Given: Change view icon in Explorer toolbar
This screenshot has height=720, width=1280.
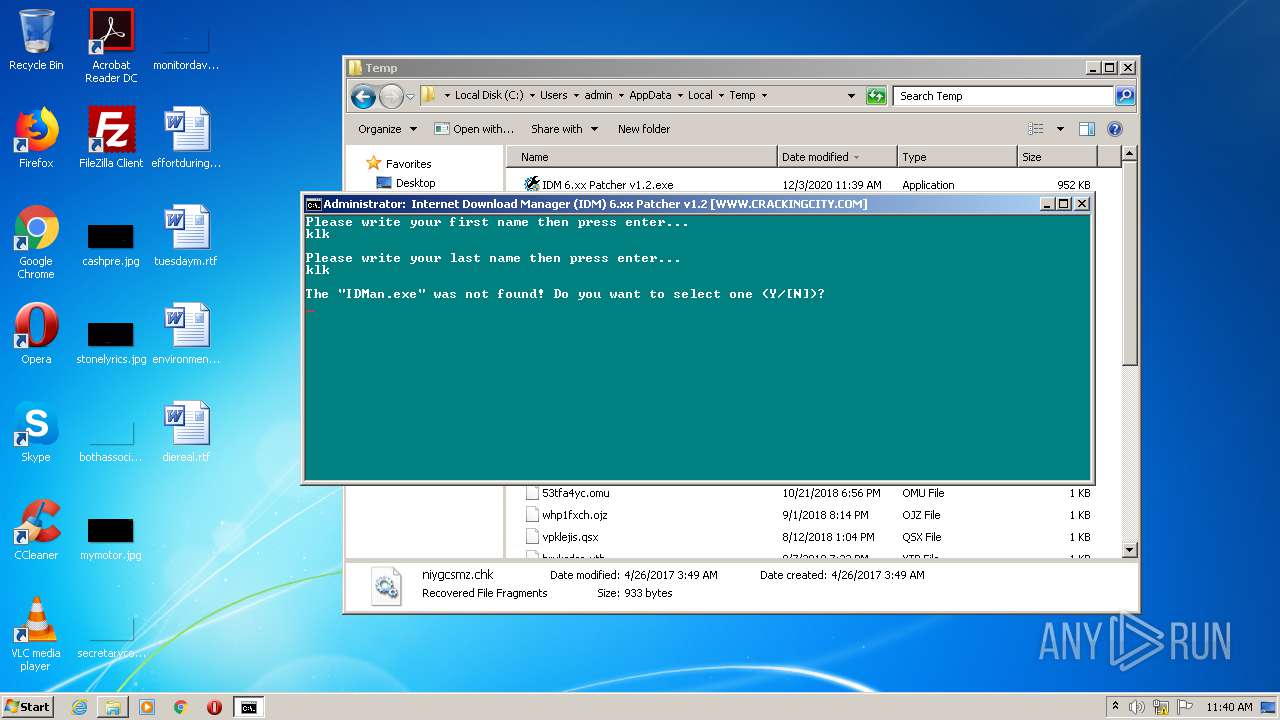Looking at the screenshot, I should click(x=1036, y=129).
